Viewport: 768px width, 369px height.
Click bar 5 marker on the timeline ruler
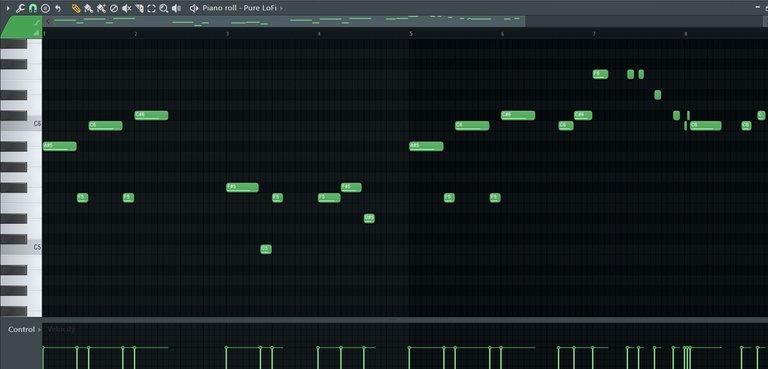click(x=411, y=34)
